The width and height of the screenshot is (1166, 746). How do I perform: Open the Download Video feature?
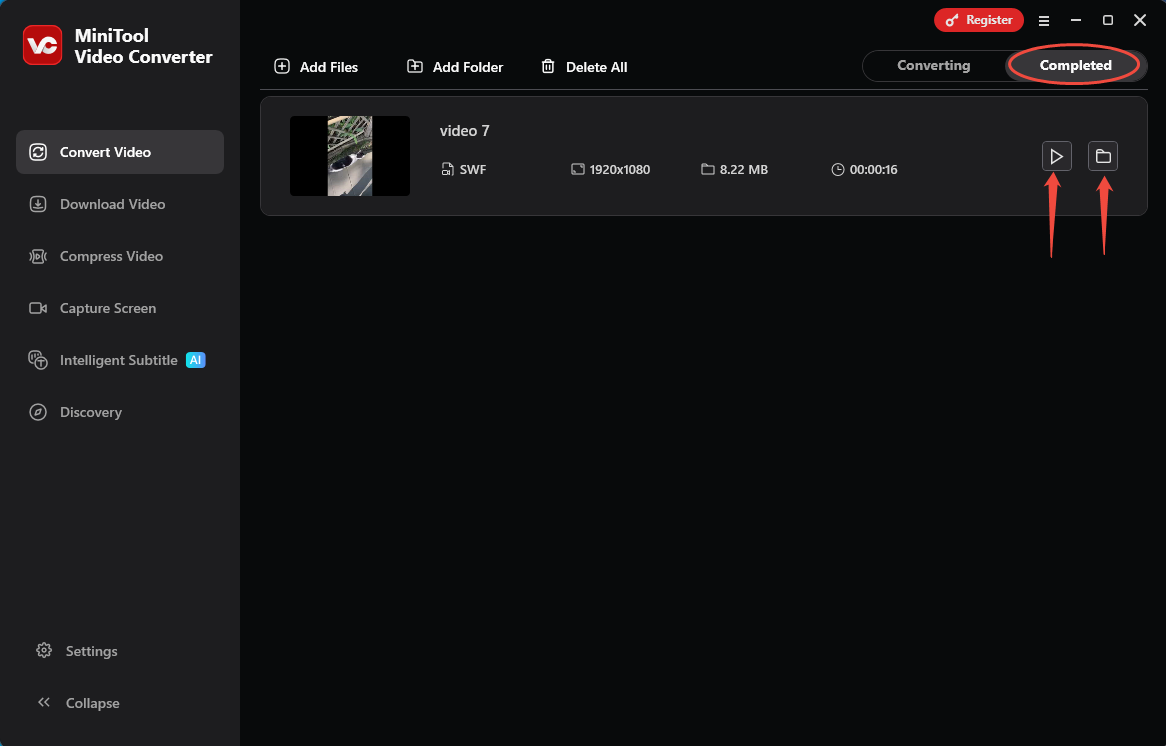[x=112, y=204]
